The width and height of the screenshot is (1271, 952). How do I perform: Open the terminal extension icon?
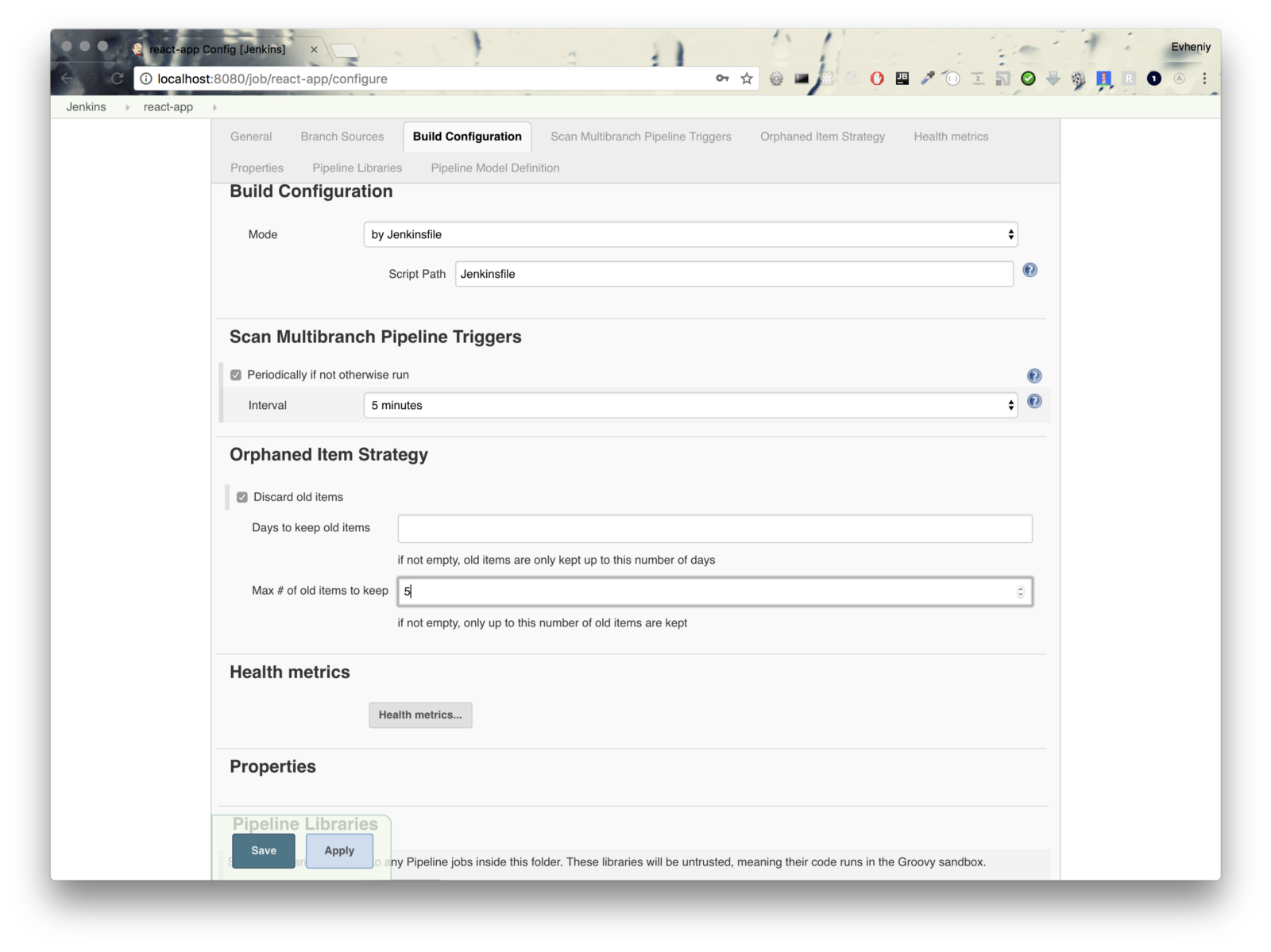(802, 79)
